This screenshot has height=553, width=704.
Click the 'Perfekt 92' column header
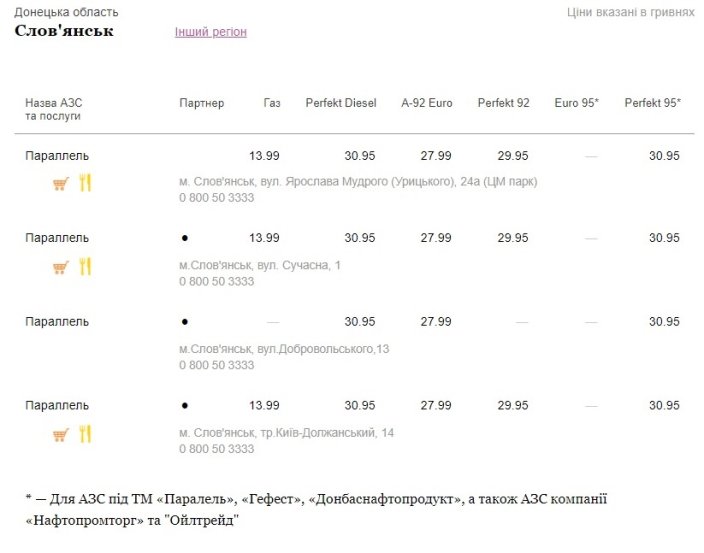(x=503, y=103)
